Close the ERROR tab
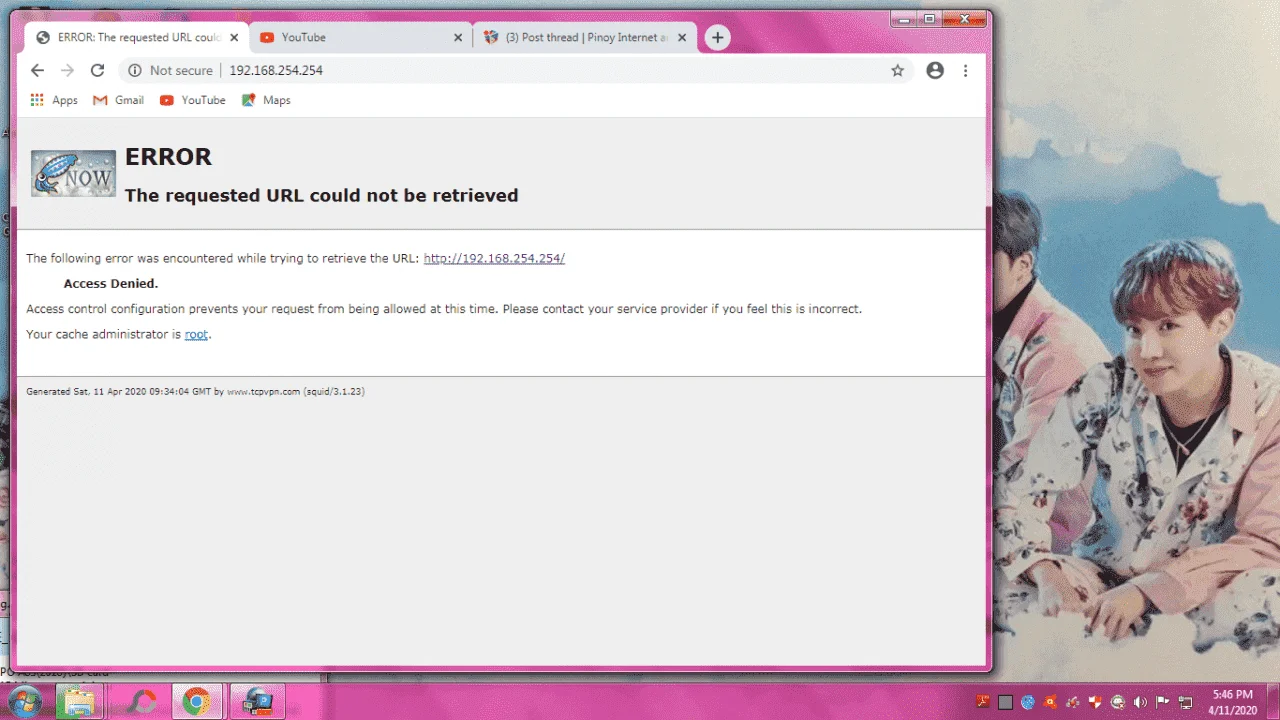 point(234,37)
